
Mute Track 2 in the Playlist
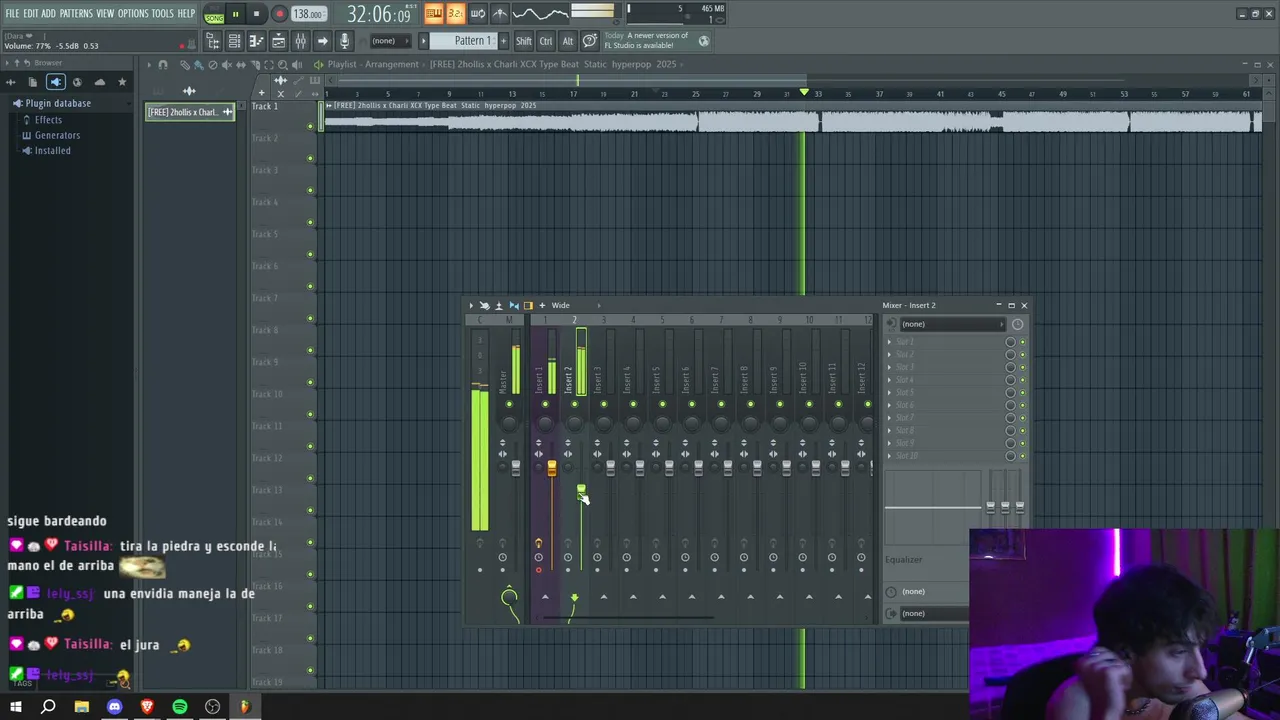pos(310,158)
